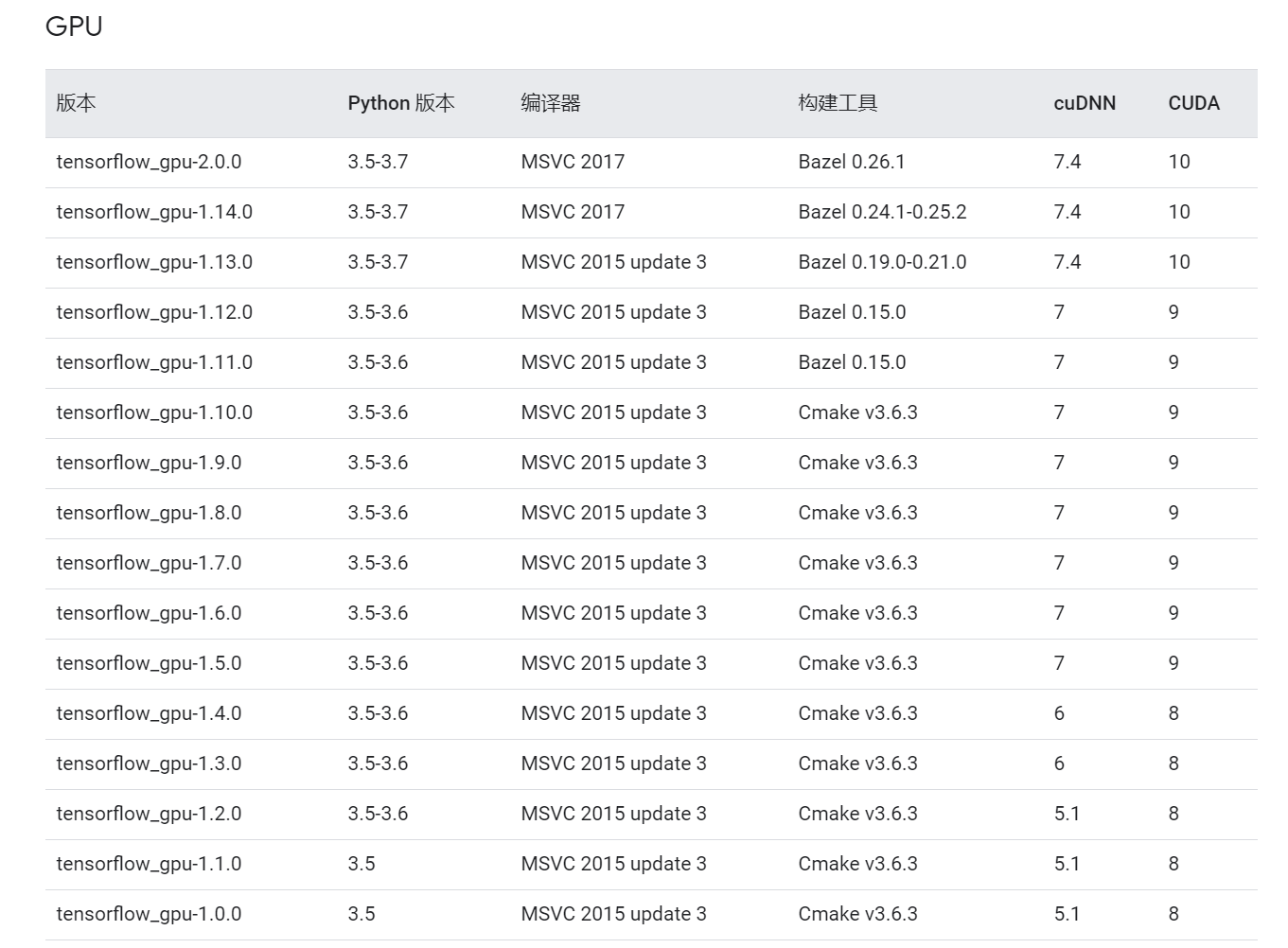Click Bazel 0.19.0-0.21.0 cell

point(882,262)
